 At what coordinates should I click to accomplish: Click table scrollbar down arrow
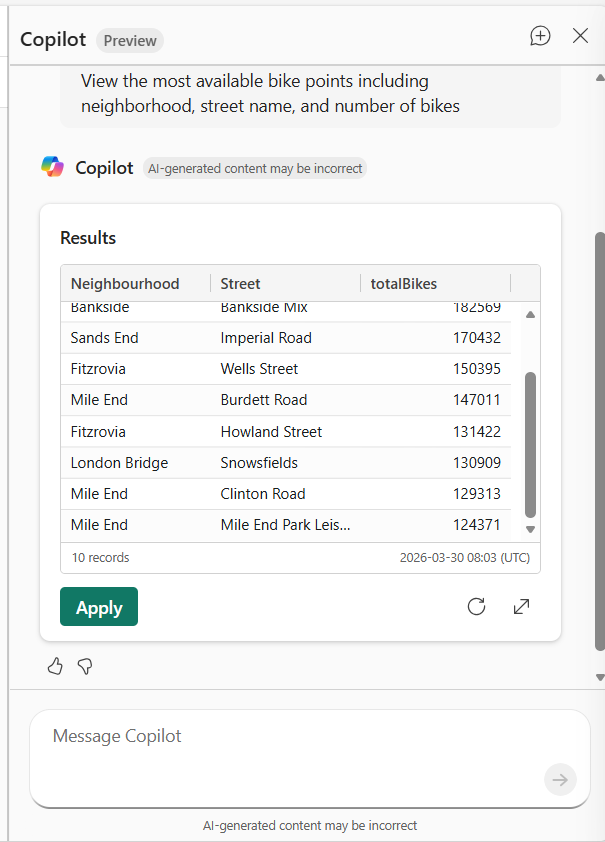pyautogui.click(x=530, y=529)
